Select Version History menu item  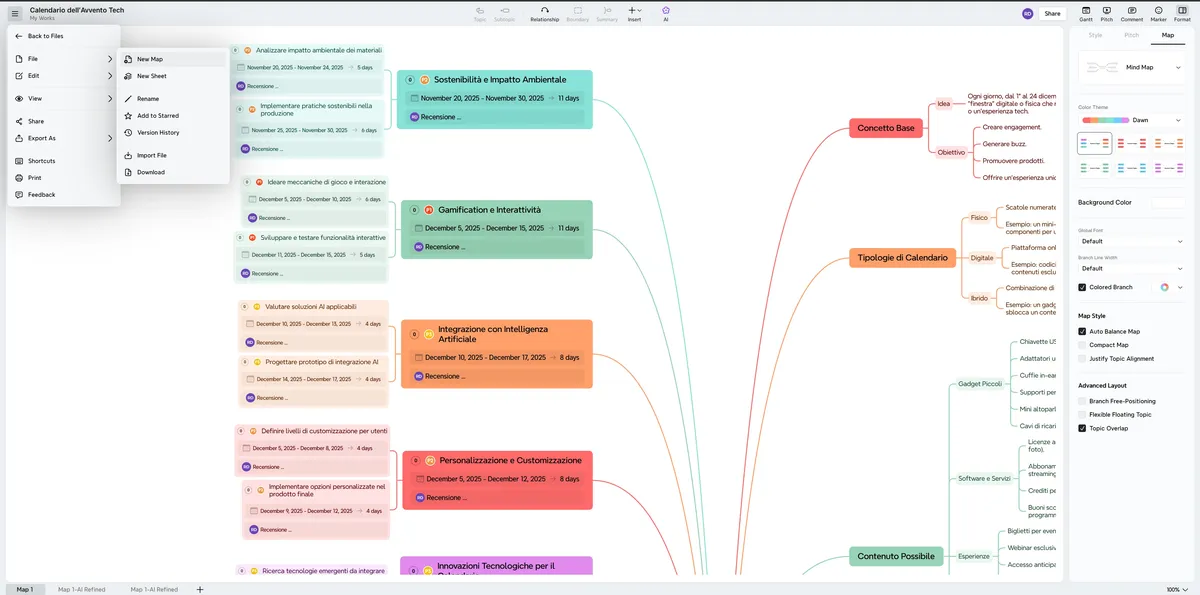[173, 132]
